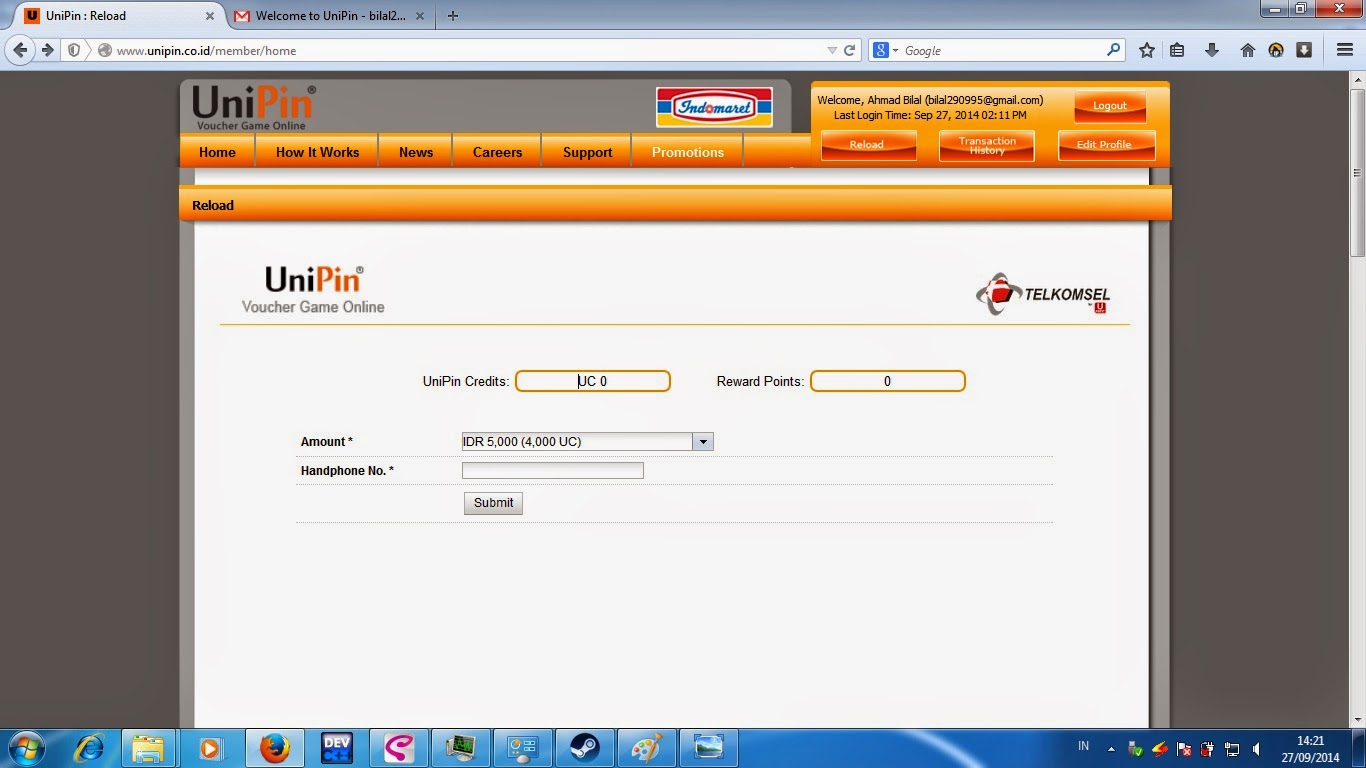The height and width of the screenshot is (768, 1366).
Task: Open the bookmarks list icon
Action: [x=1177, y=50]
